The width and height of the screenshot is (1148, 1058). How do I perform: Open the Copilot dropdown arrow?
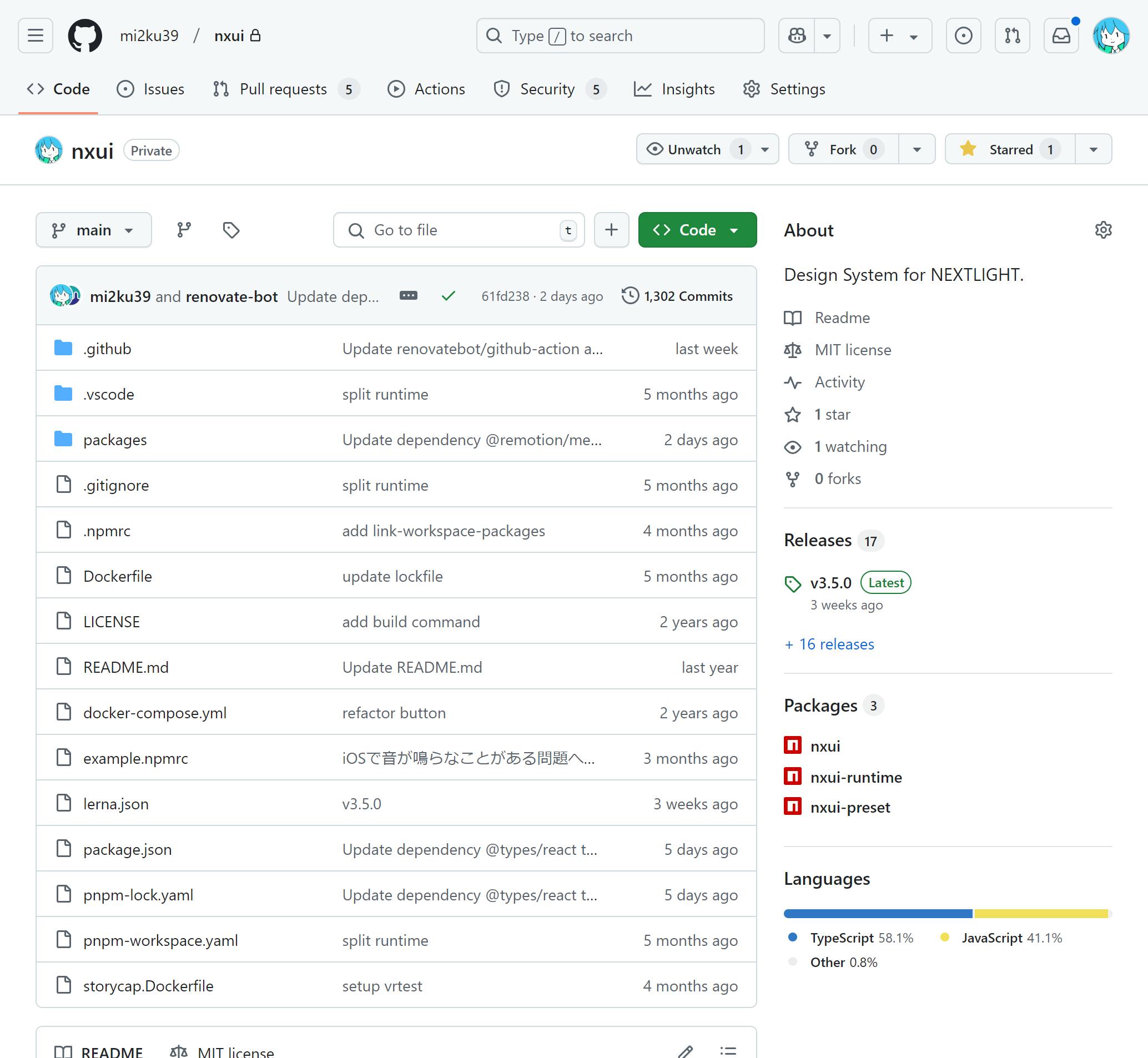(x=827, y=36)
